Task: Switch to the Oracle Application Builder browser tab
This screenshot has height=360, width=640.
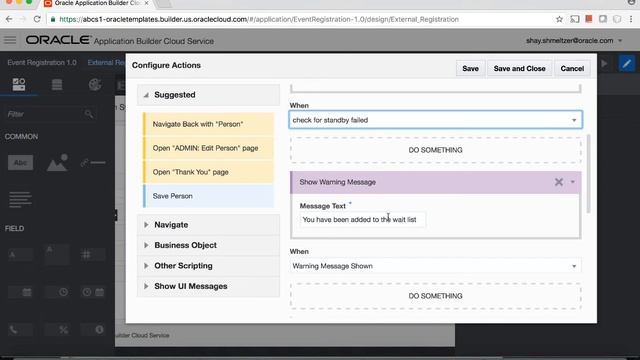Action: tap(97, 4)
